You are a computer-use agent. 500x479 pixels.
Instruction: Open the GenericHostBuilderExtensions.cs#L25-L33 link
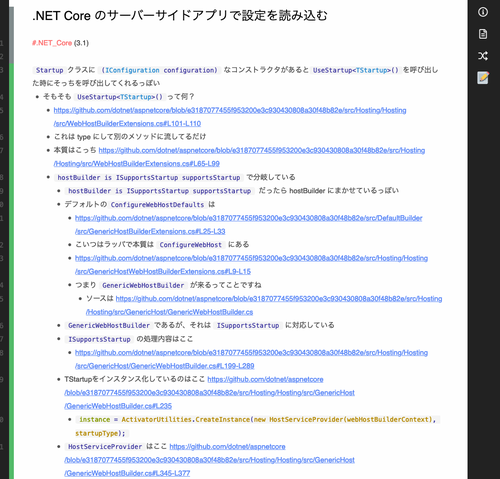coord(248,224)
